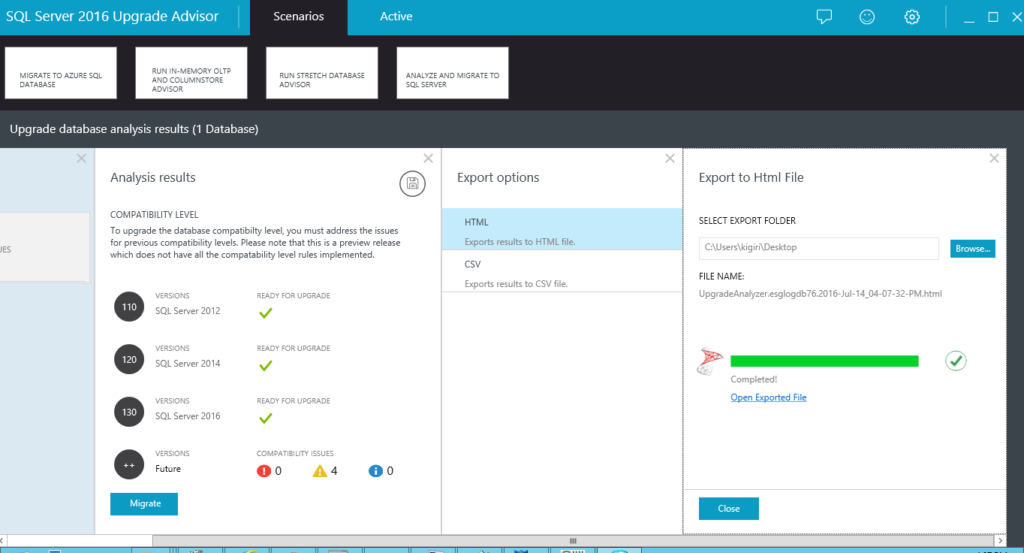Click the blue information issues icon
This screenshot has height=553, width=1024.
pyautogui.click(x=376, y=471)
